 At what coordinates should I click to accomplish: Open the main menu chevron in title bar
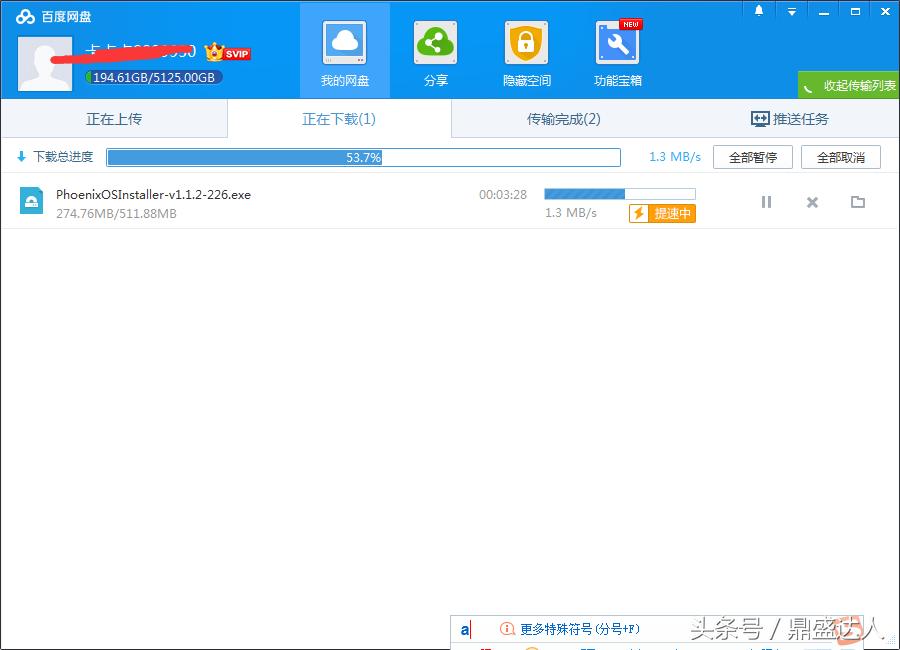tap(791, 10)
